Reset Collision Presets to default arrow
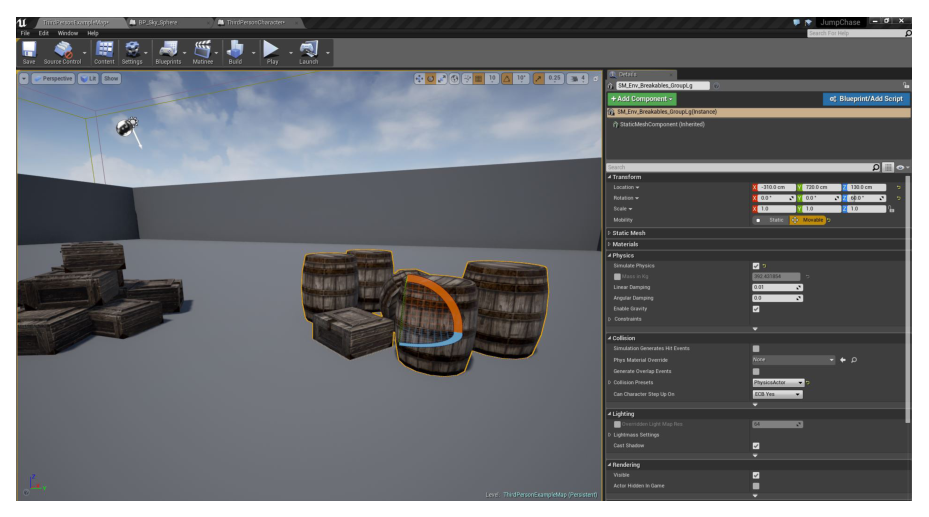Image resolution: width=929 pixels, height=517 pixels. 808,383
